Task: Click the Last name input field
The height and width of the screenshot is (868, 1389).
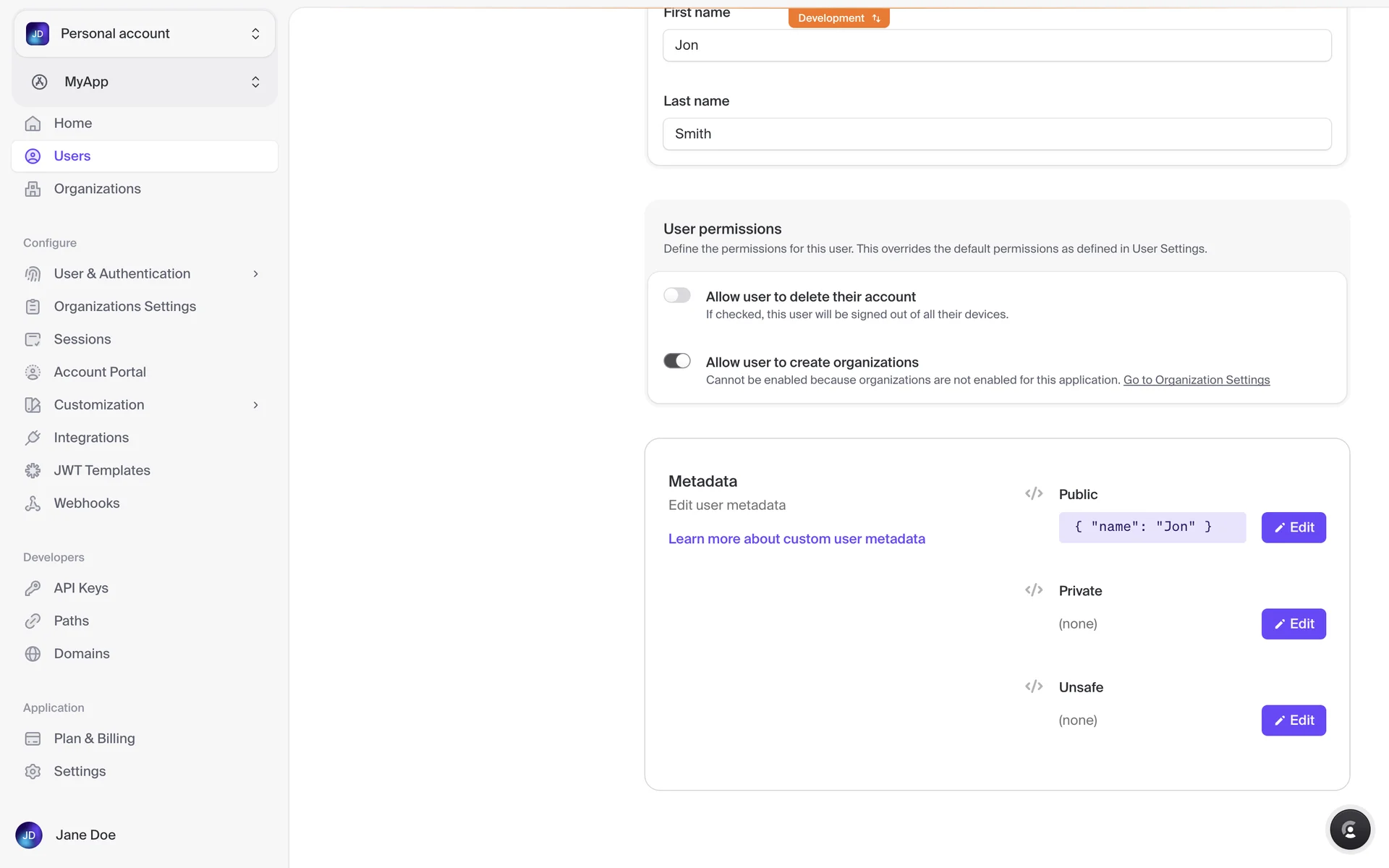Action: 996,134
